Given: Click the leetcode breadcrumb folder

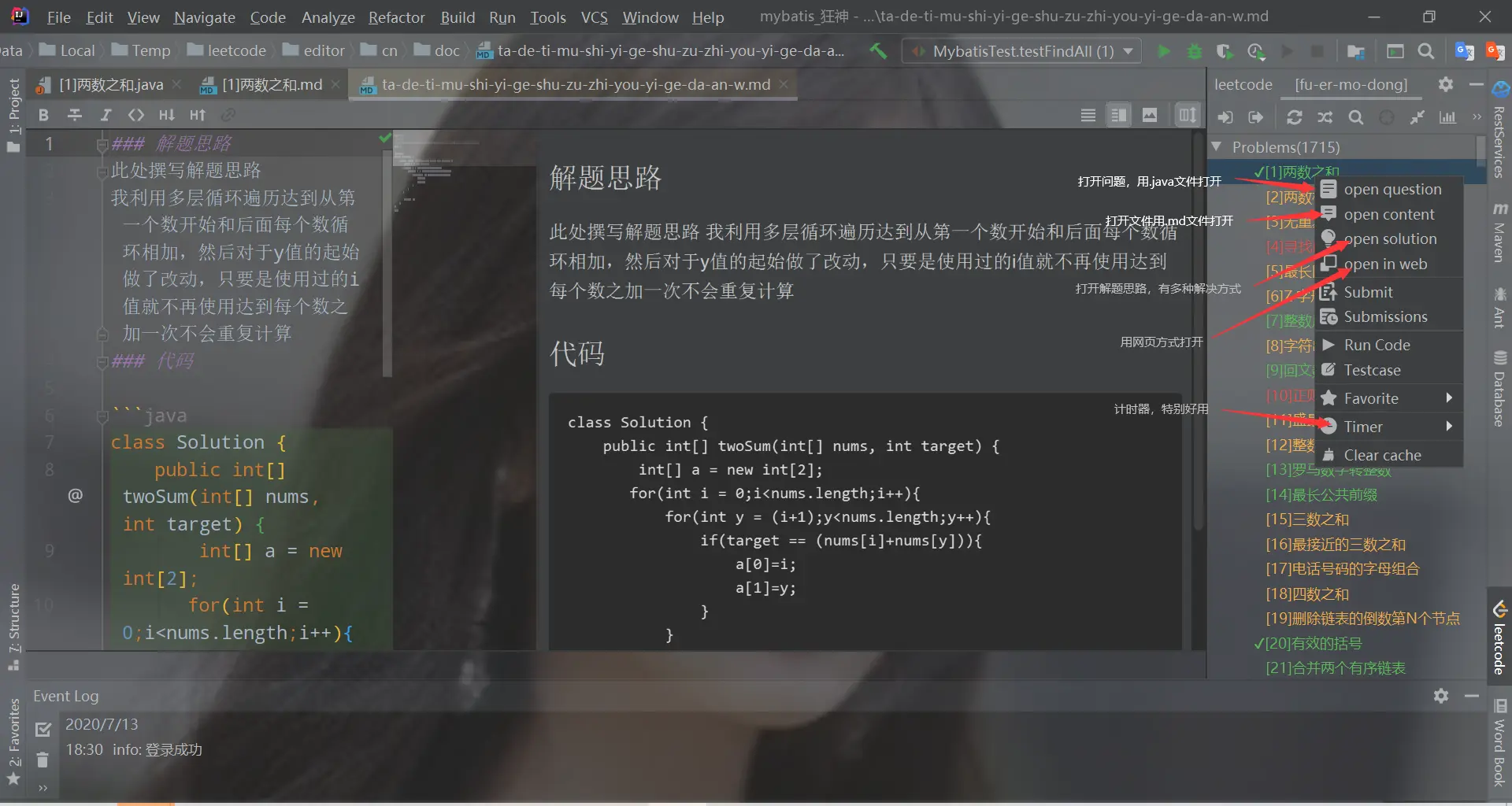Looking at the screenshot, I should (x=227, y=51).
